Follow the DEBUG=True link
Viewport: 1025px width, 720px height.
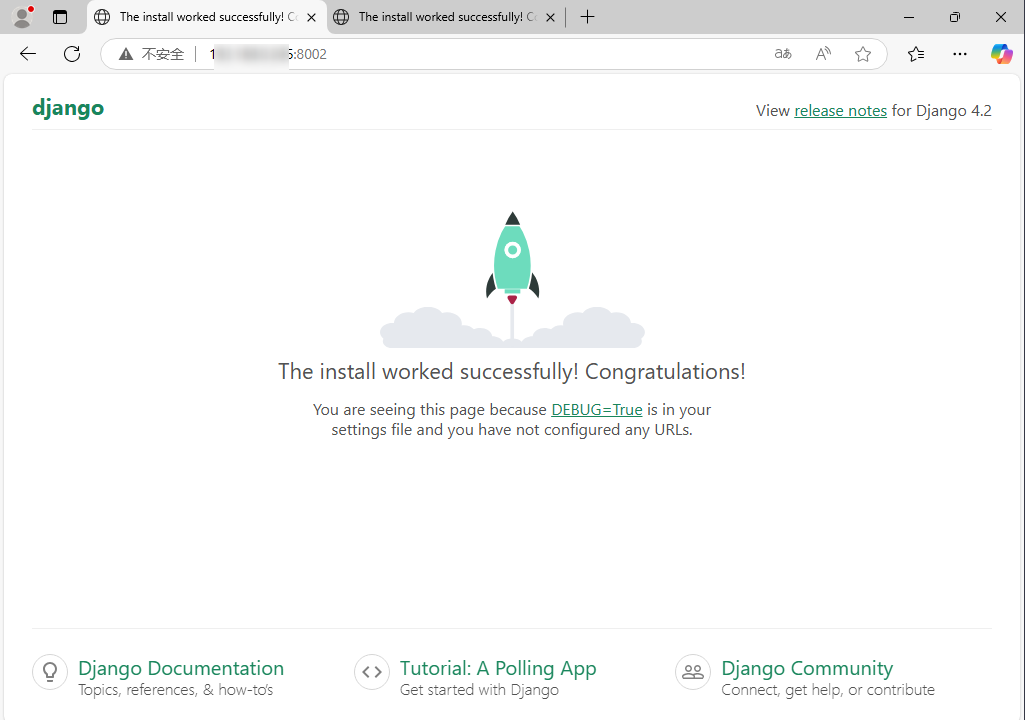[597, 409]
